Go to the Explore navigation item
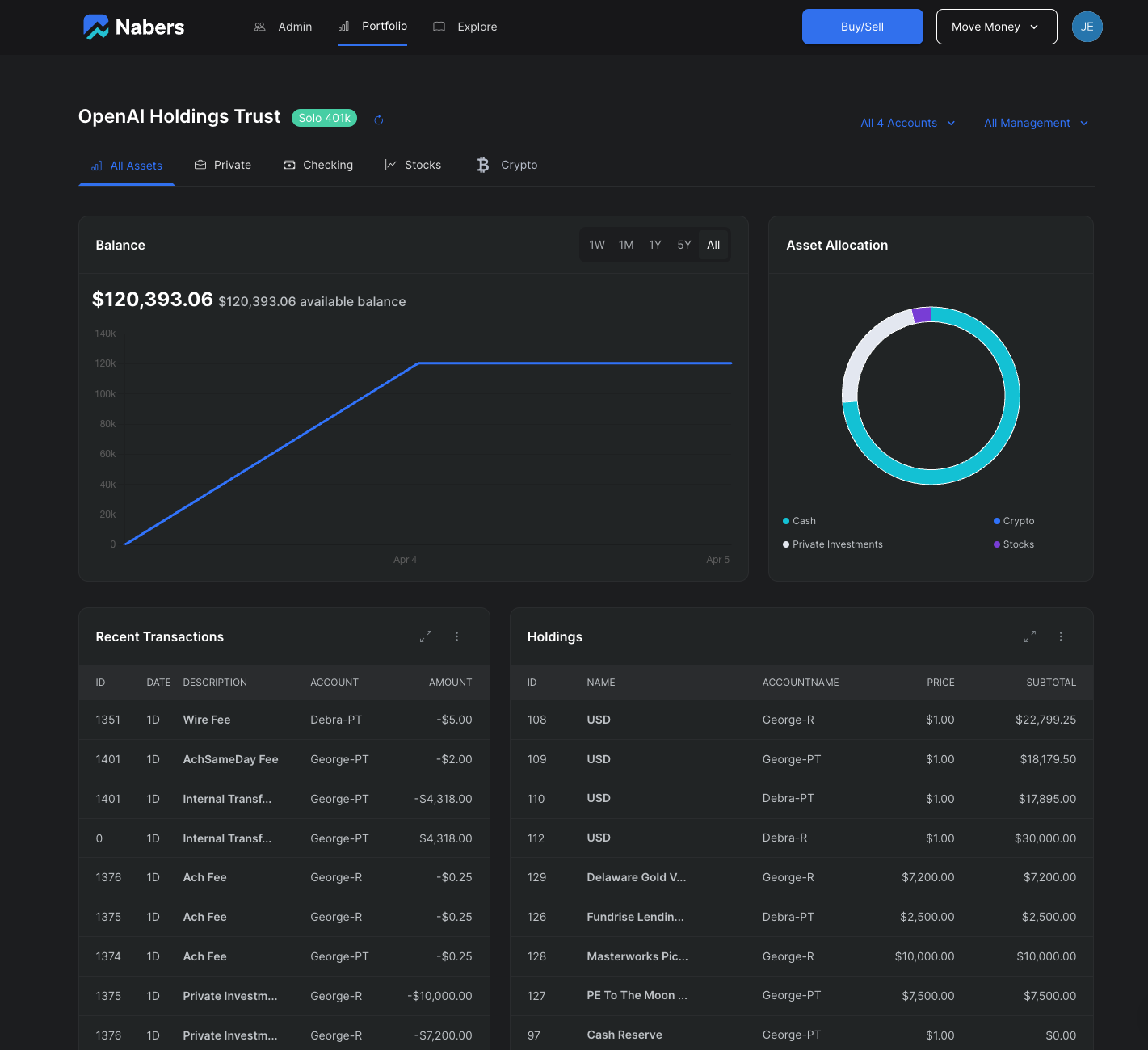This screenshot has width=1148, height=1050. pos(465,27)
